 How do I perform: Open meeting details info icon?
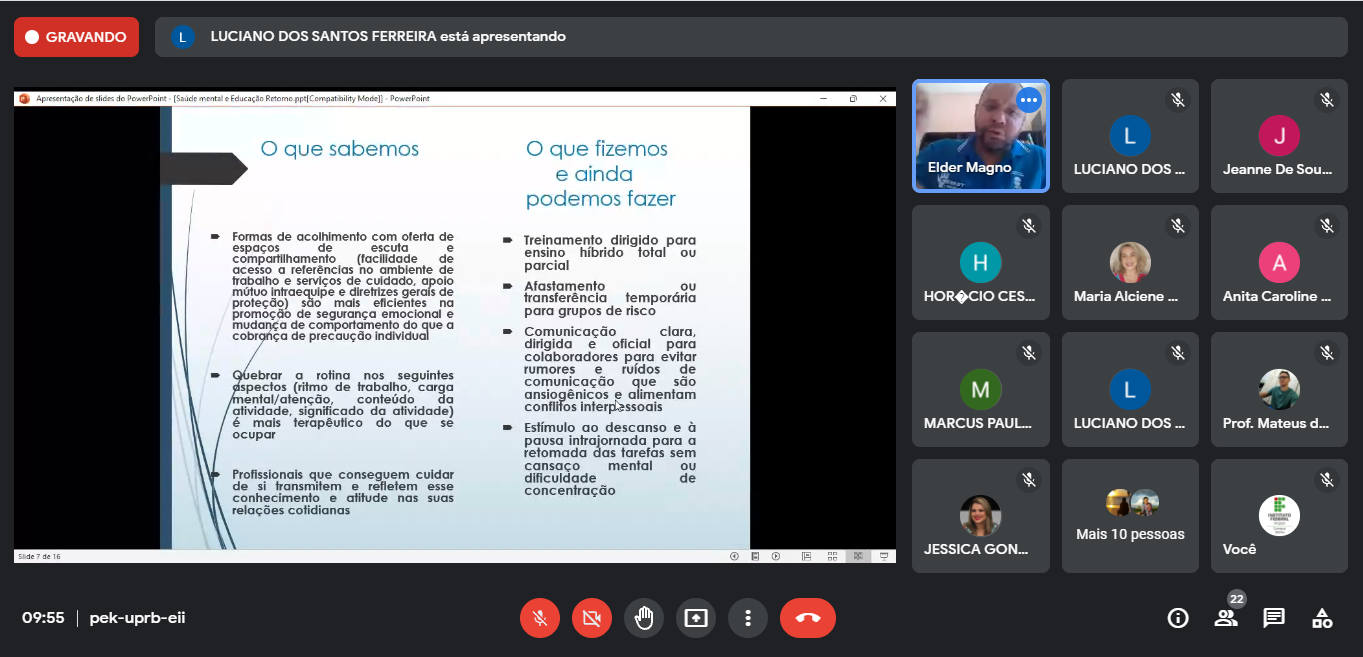1178,618
